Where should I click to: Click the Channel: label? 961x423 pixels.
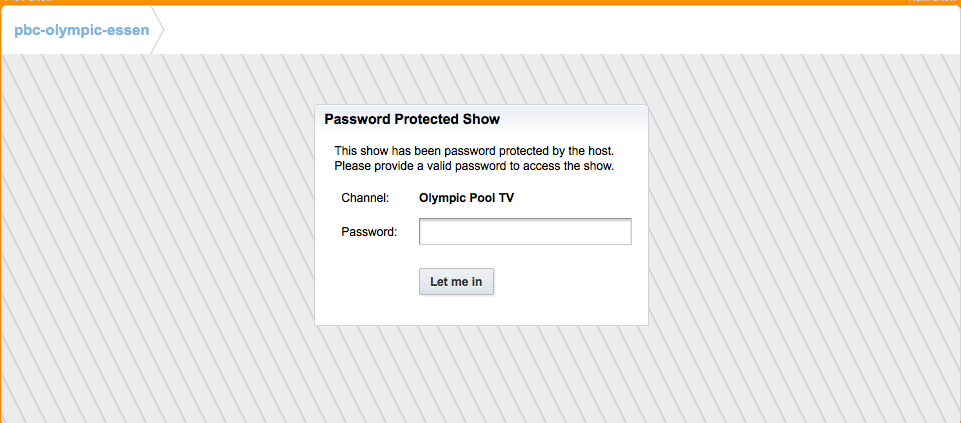[365, 198]
